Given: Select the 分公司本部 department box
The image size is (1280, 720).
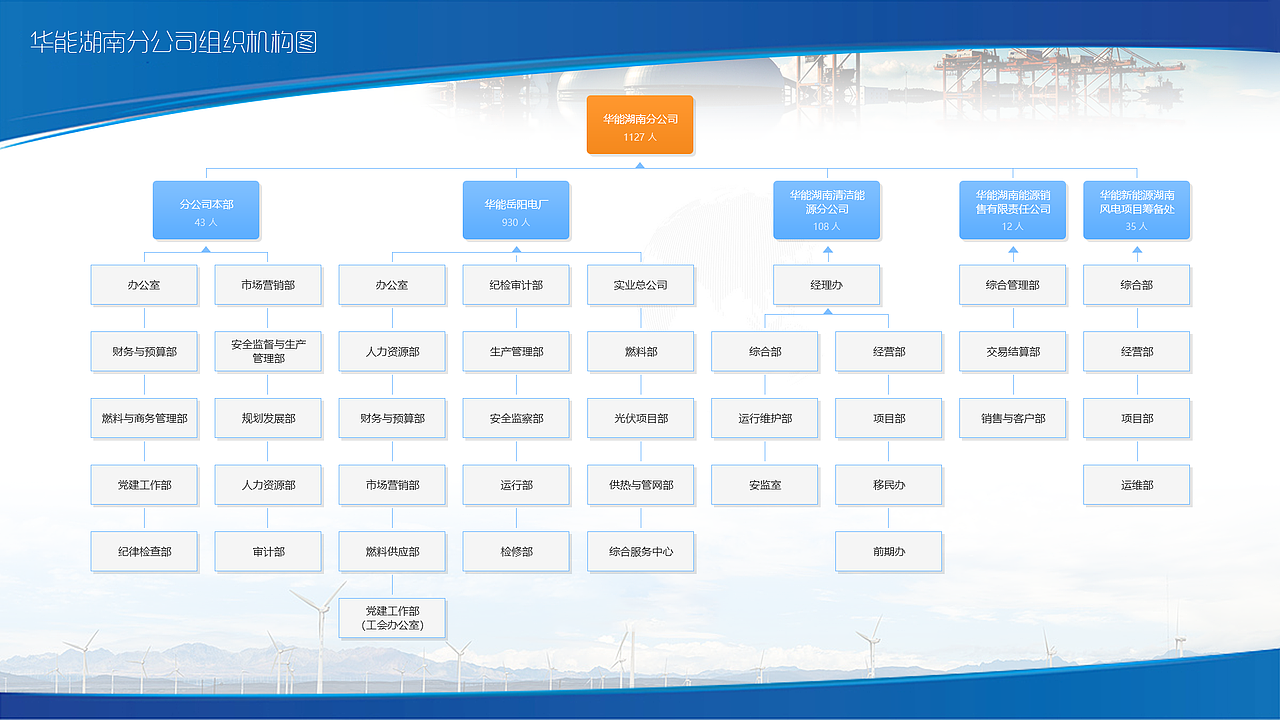Looking at the screenshot, I should click(205, 210).
